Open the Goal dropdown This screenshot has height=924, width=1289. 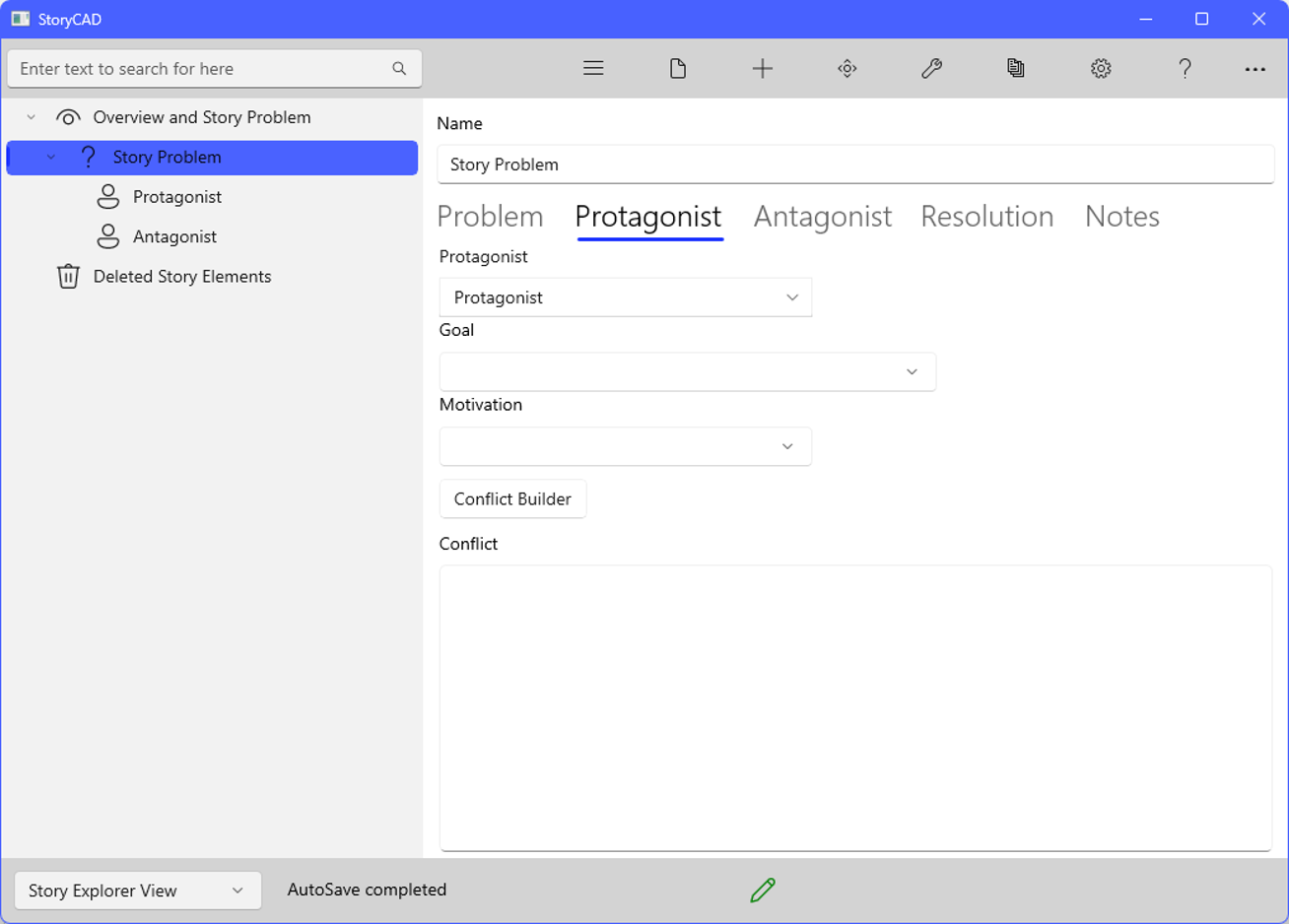pyautogui.click(x=687, y=371)
